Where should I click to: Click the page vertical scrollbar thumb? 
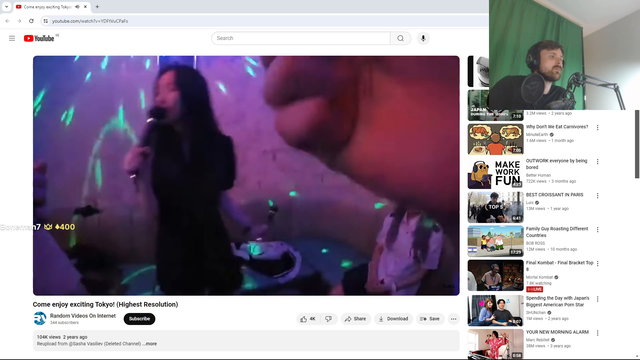[x=637, y=144]
